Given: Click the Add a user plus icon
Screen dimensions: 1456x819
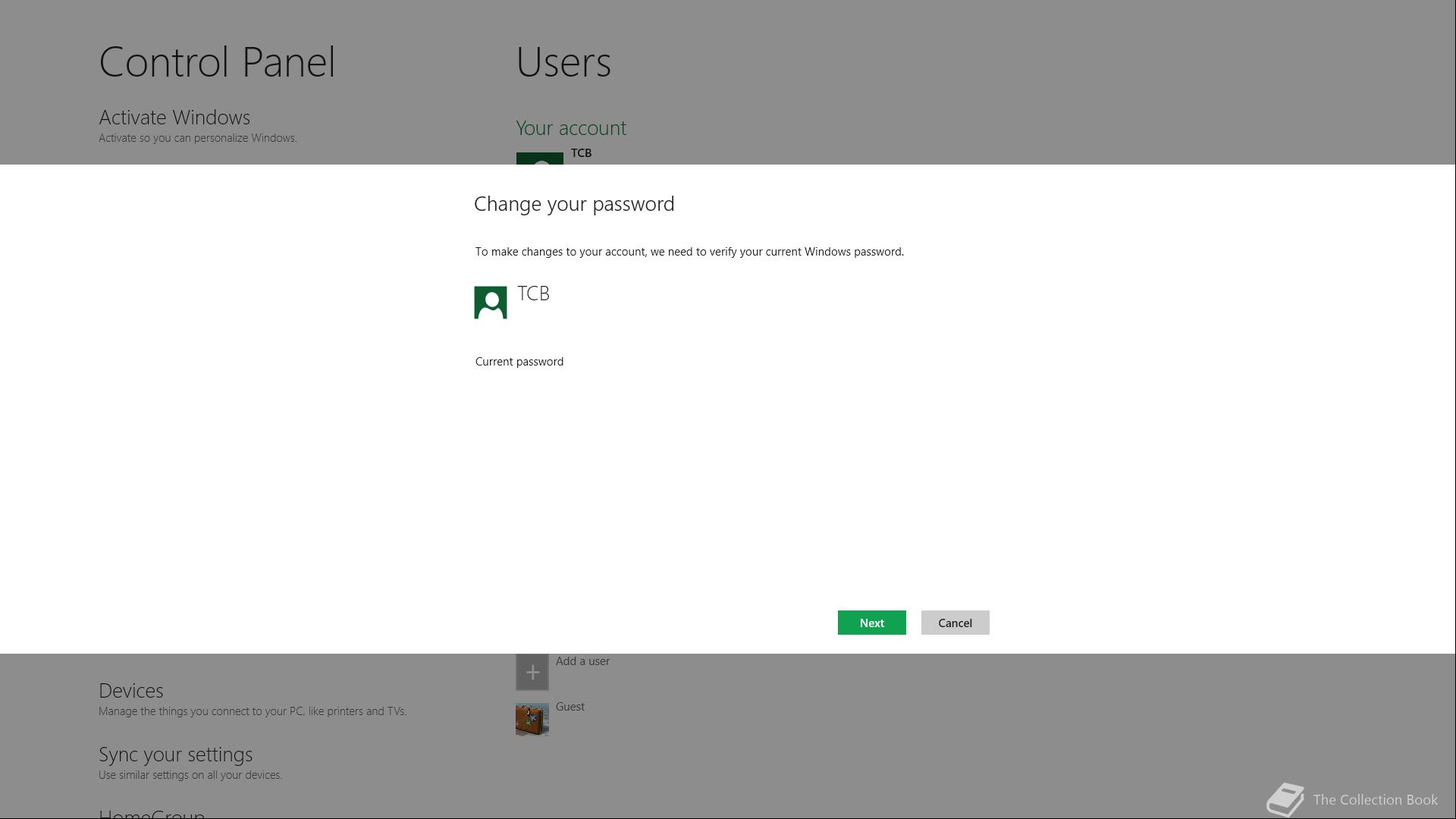Looking at the screenshot, I should pyautogui.click(x=532, y=672).
